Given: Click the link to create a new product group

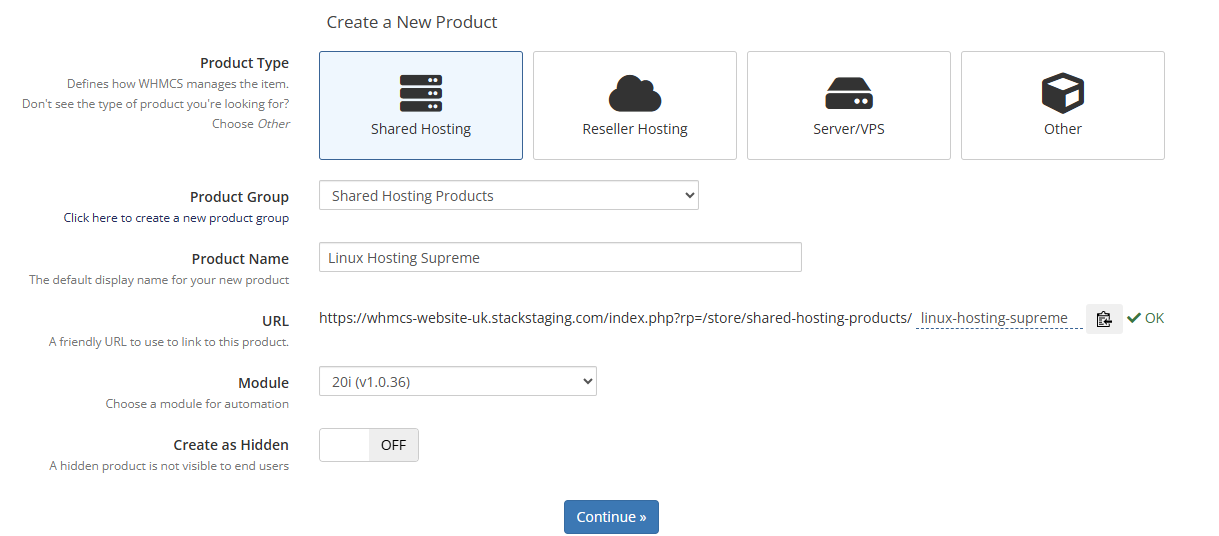Looking at the screenshot, I should coord(176,218).
